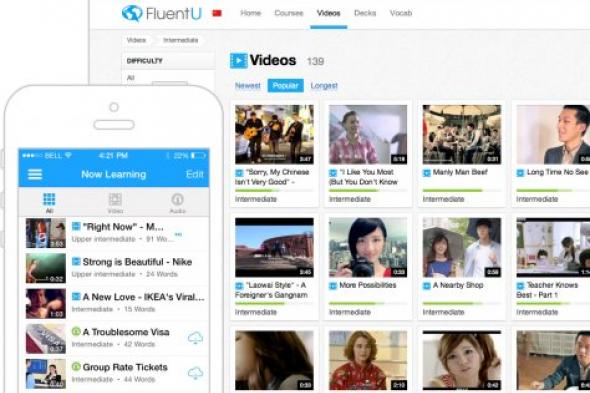The height and width of the screenshot is (393, 590).
Task: Open the Decks tab
Action: [365, 13]
